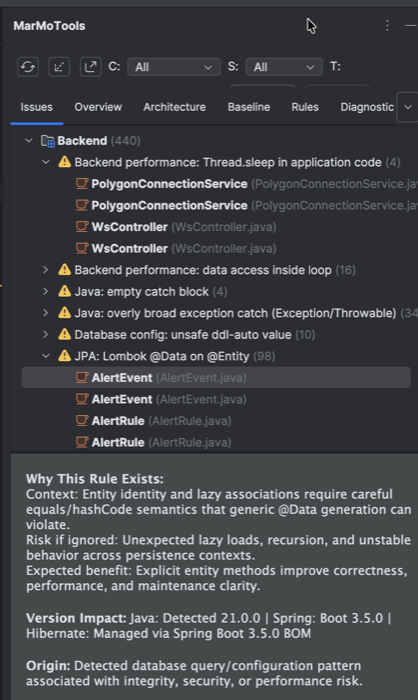This screenshot has width=418, height=700.
Task: Open the Baseline tab
Action: (x=249, y=107)
